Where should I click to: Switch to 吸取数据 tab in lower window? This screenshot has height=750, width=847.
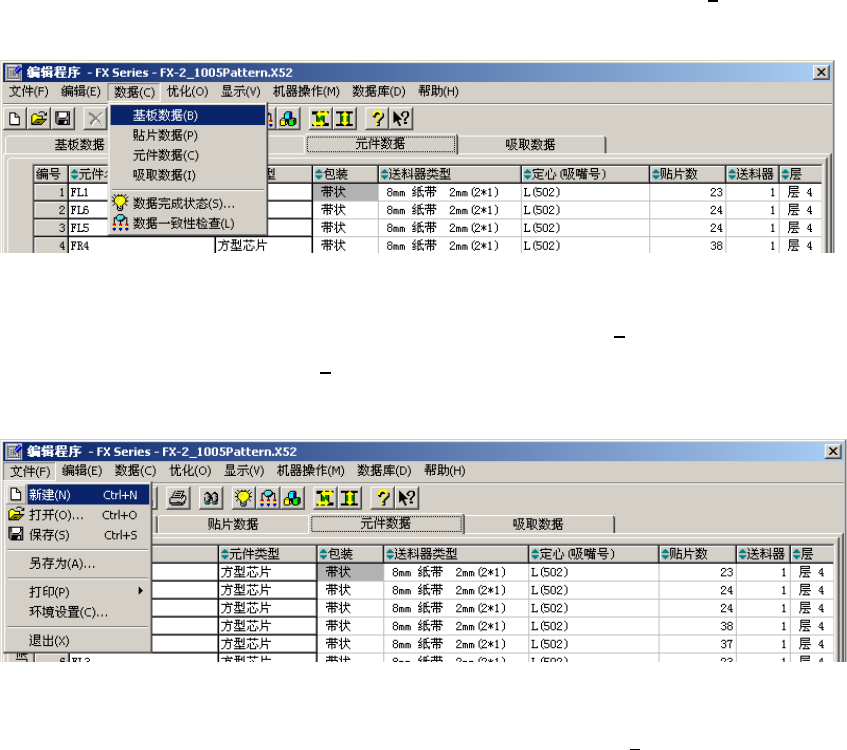click(x=538, y=524)
